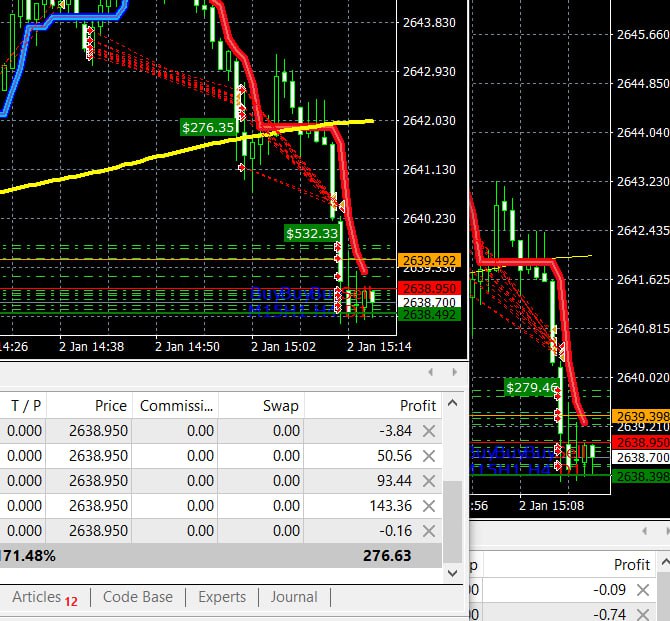
Task: Click the left chart tabs scroll-left arrow
Action: (431, 372)
